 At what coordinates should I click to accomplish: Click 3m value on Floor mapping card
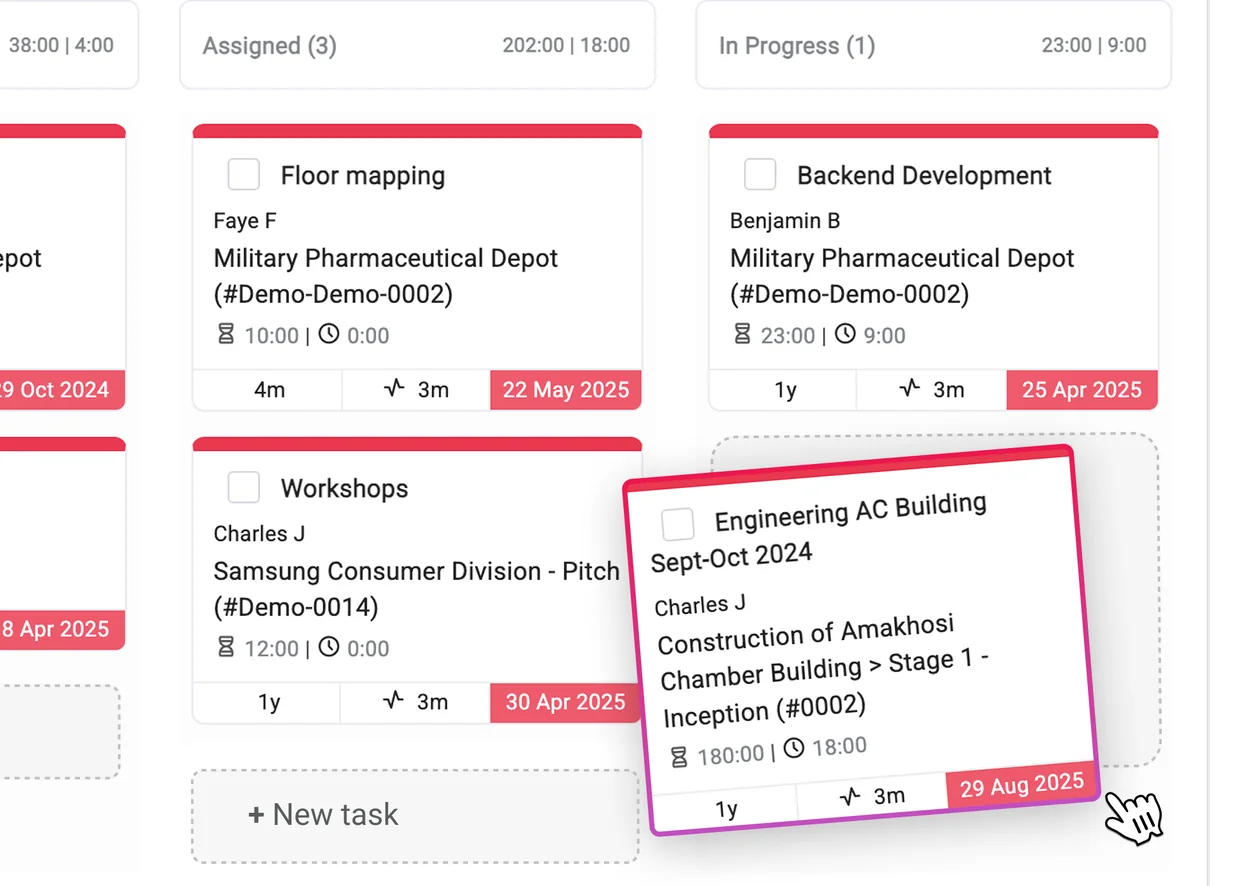(433, 389)
